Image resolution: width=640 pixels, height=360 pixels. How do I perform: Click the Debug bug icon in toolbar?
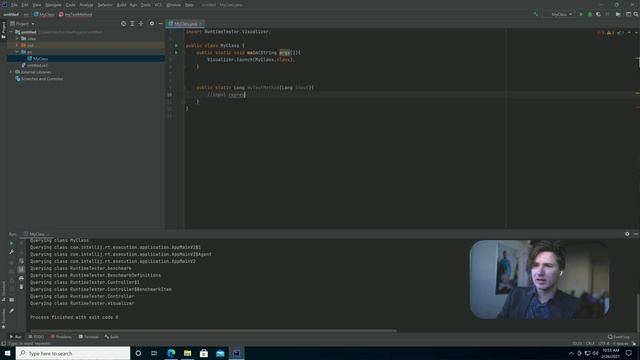click(x=590, y=14)
